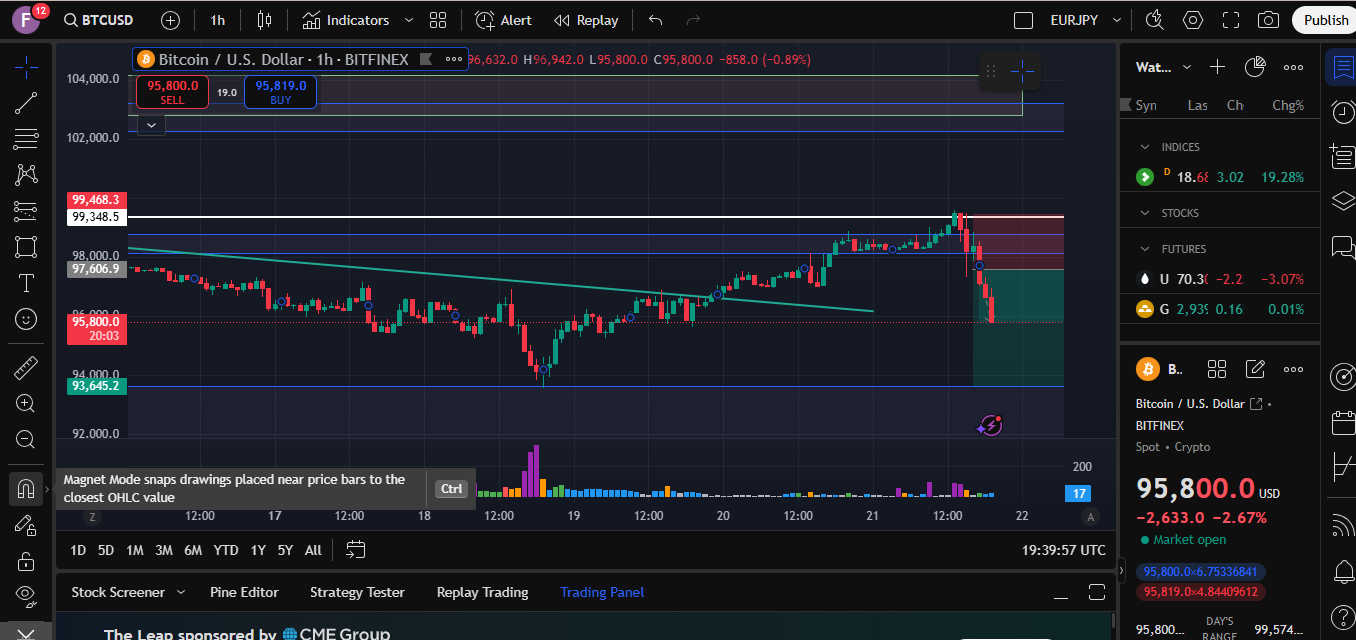Viewport: 1356px width, 640px height.
Task: Open the forecasting and measurement tools
Action: [26, 211]
